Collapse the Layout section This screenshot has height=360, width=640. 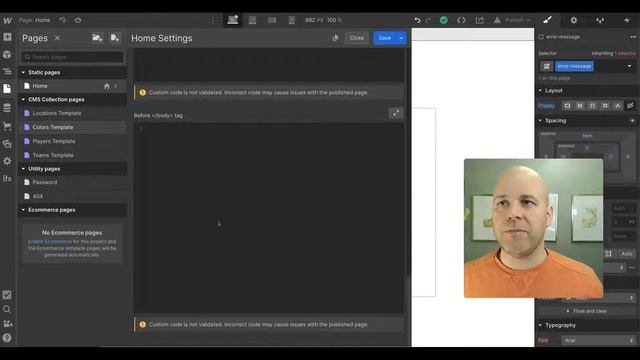540,90
